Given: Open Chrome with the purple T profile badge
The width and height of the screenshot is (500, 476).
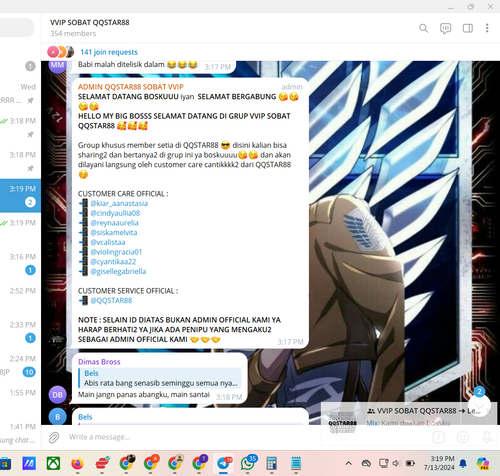Looking at the screenshot, I should click(199, 463).
